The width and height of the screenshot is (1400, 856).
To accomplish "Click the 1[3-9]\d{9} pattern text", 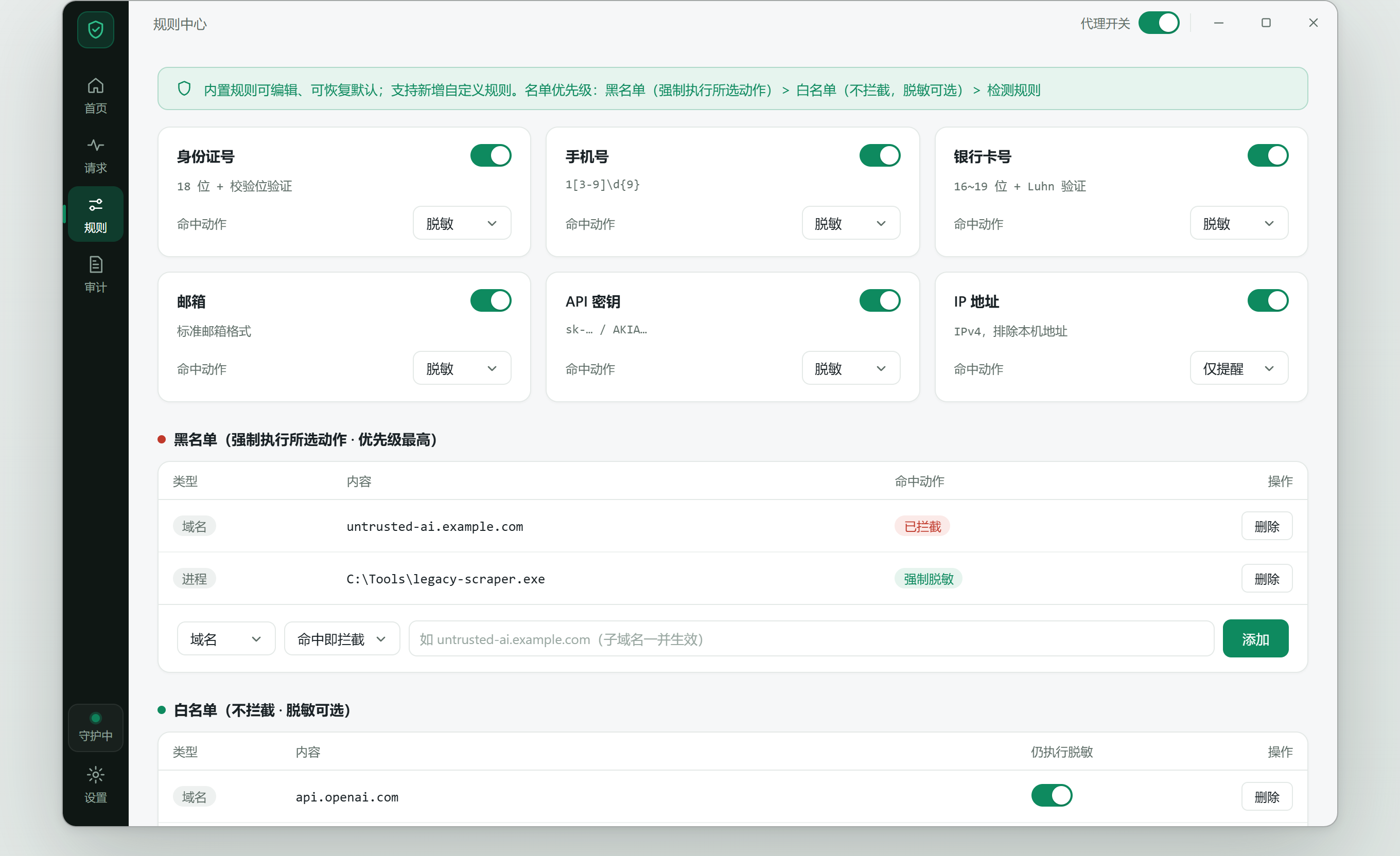I will click(x=602, y=184).
